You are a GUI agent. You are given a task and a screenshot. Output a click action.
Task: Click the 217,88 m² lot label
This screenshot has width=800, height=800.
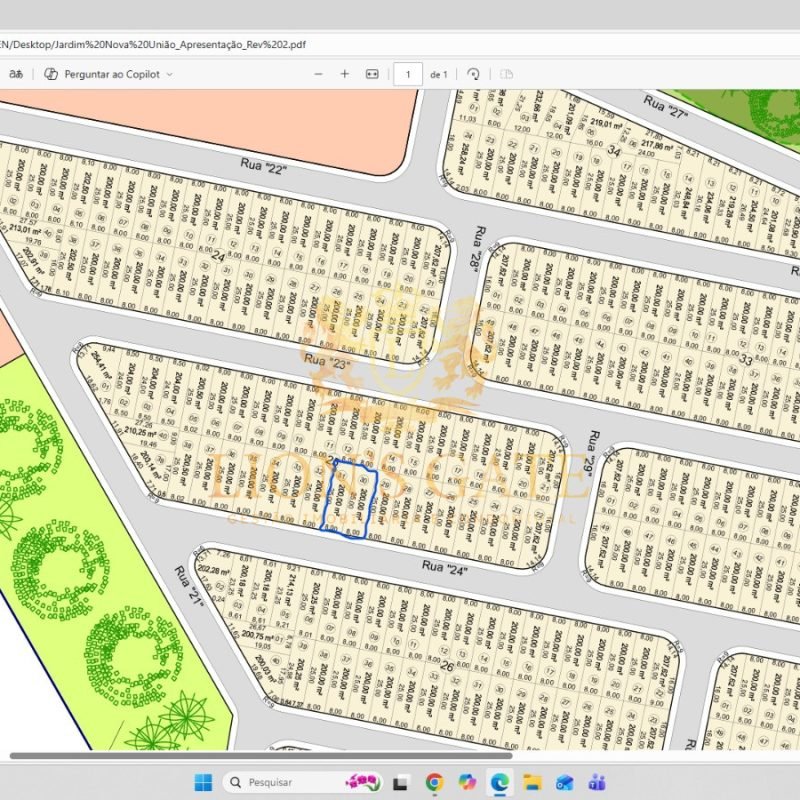[657, 145]
